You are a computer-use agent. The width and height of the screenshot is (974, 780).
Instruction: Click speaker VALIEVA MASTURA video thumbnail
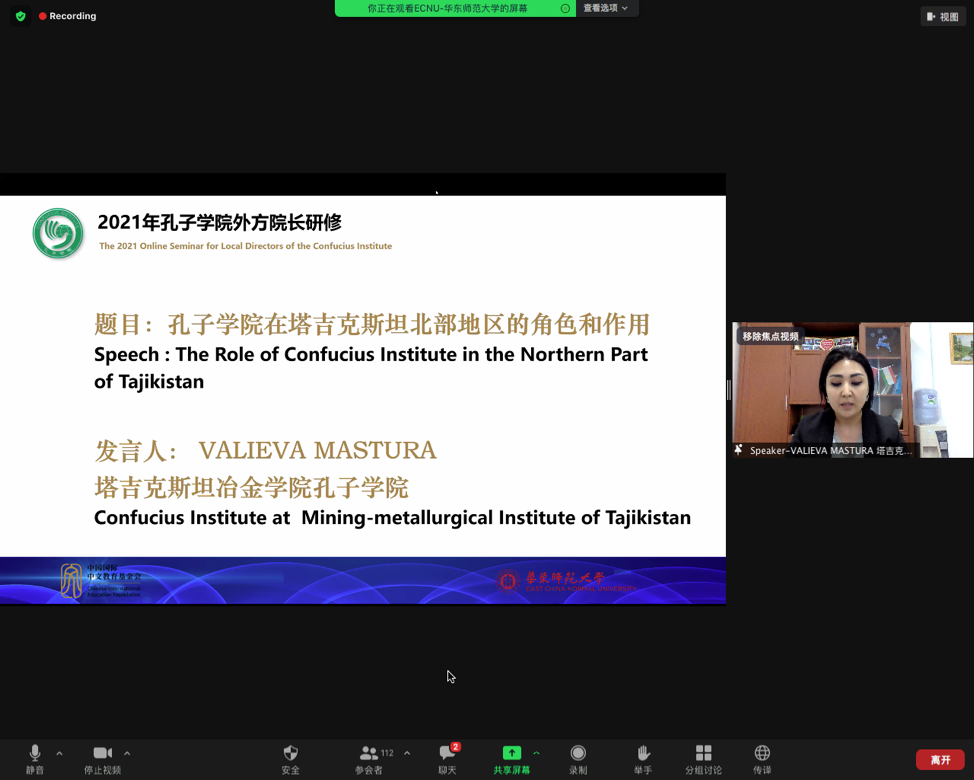(x=852, y=390)
